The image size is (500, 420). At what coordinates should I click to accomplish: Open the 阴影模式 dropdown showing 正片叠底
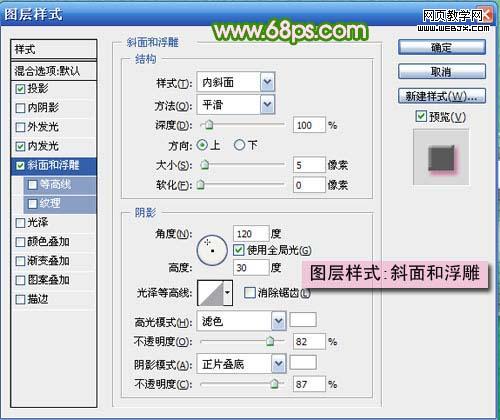point(241,364)
